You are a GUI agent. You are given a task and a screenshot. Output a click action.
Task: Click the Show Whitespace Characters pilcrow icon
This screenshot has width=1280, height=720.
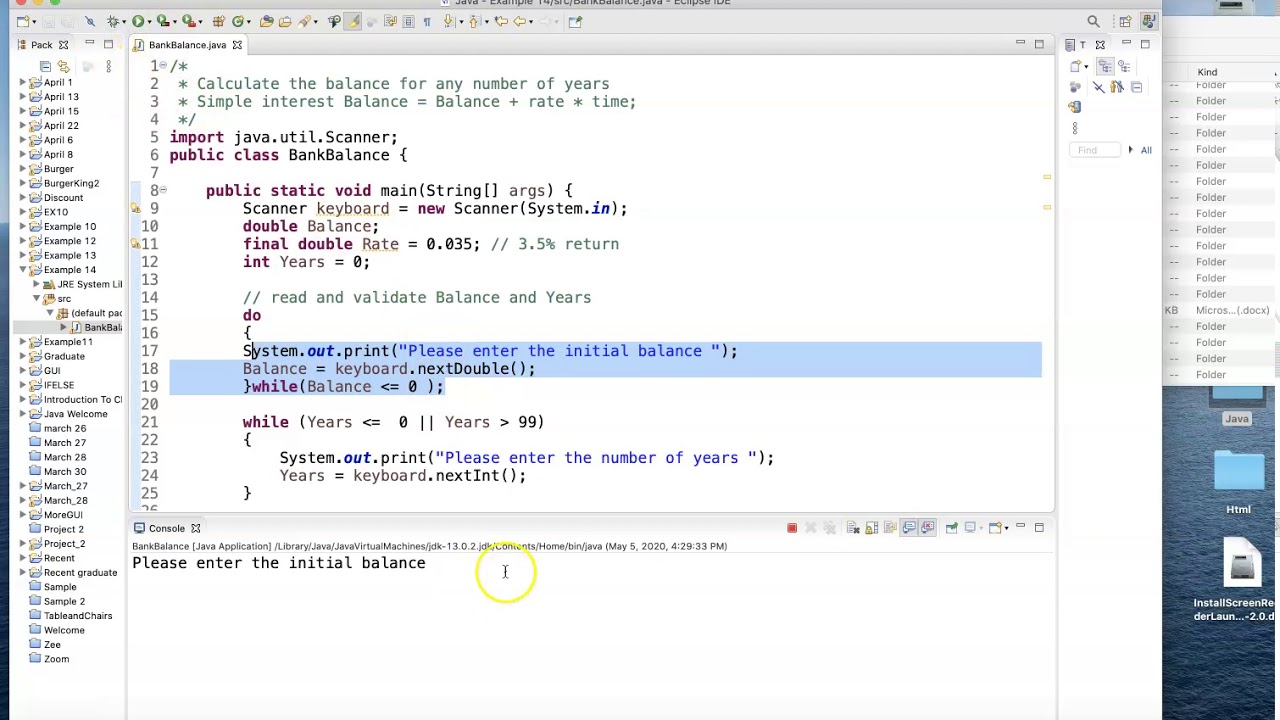point(427,21)
